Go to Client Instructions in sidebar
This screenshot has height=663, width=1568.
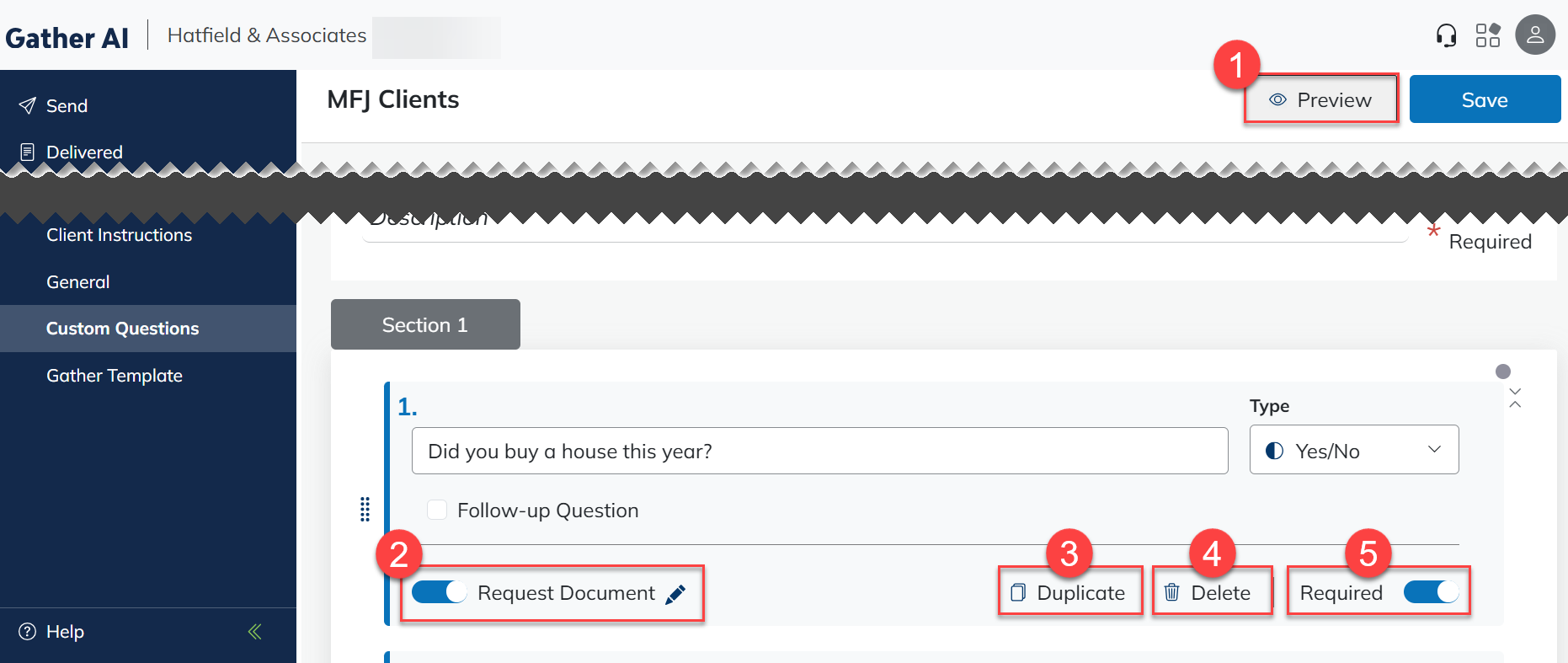pyautogui.click(x=119, y=235)
